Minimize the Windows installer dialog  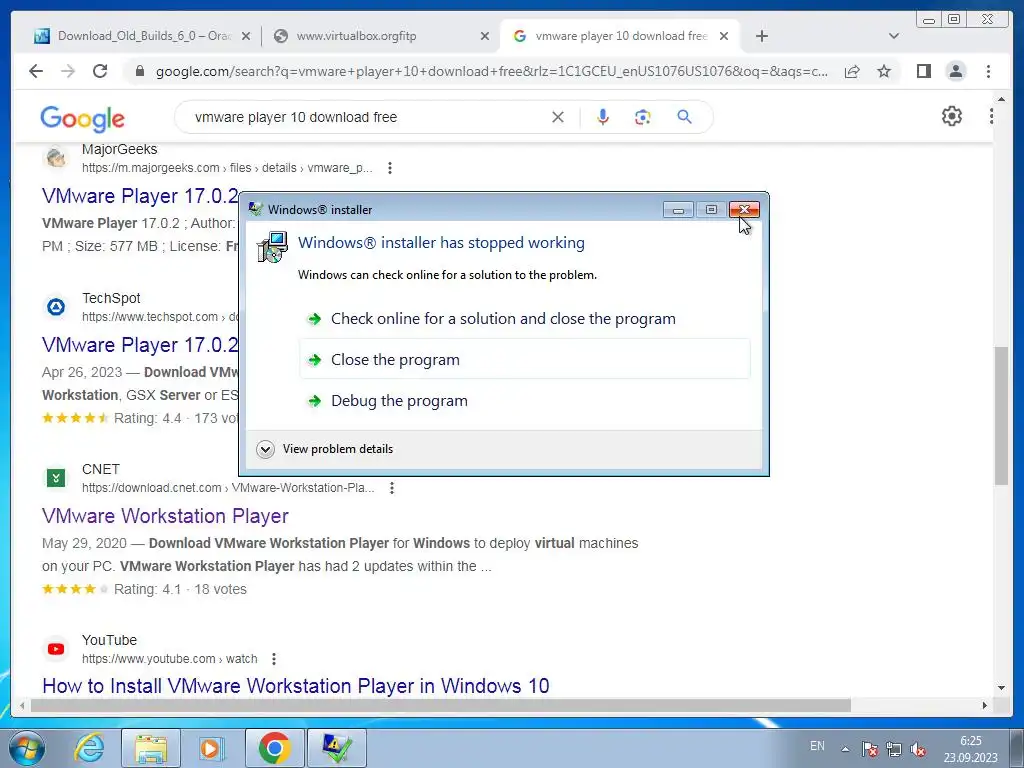[679, 210]
